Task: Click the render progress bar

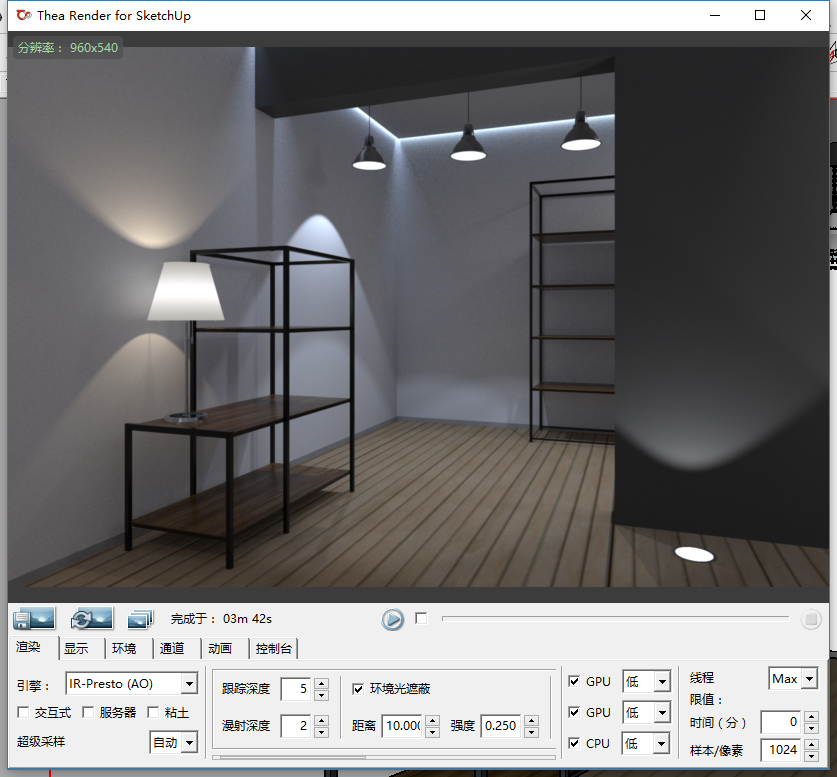Action: 615,619
